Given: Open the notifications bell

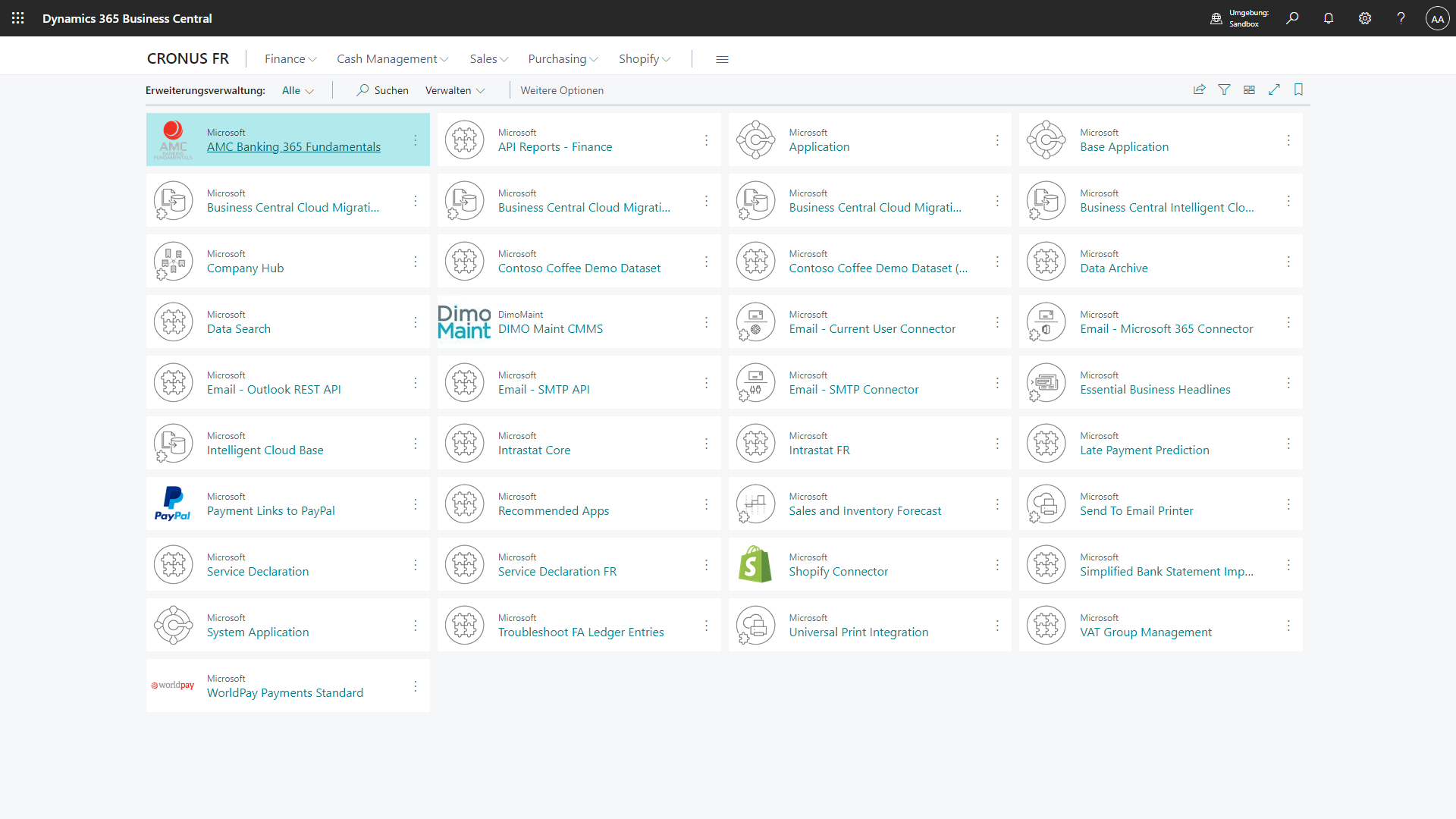Looking at the screenshot, I should click(x=1329, y=18).
